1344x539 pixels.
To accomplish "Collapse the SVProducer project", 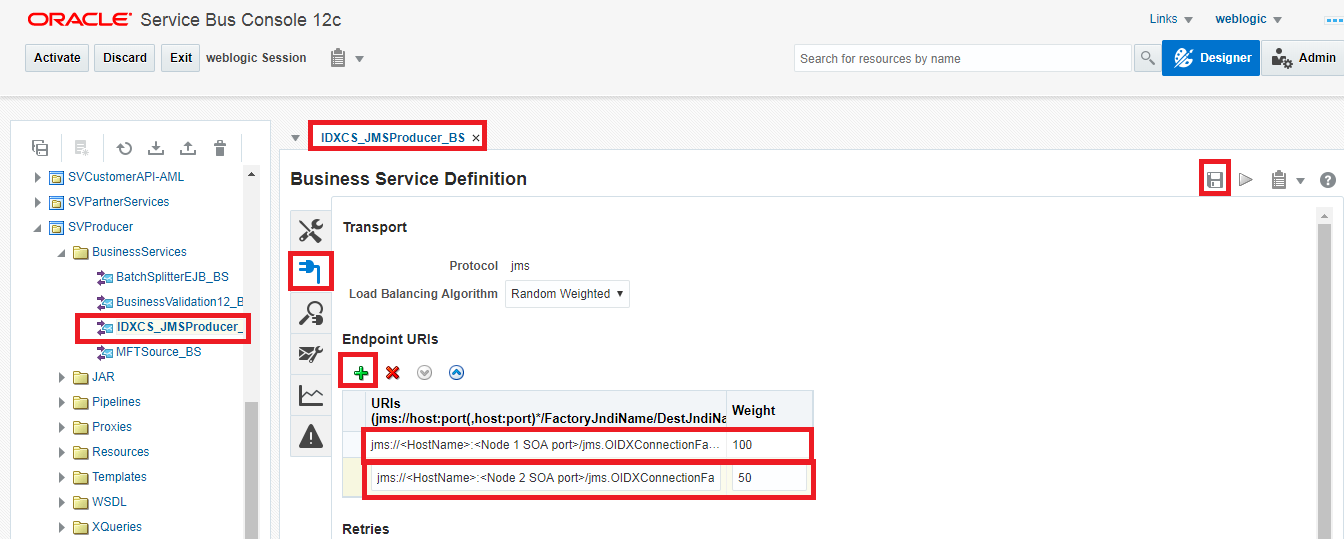I will pos(38,227).
